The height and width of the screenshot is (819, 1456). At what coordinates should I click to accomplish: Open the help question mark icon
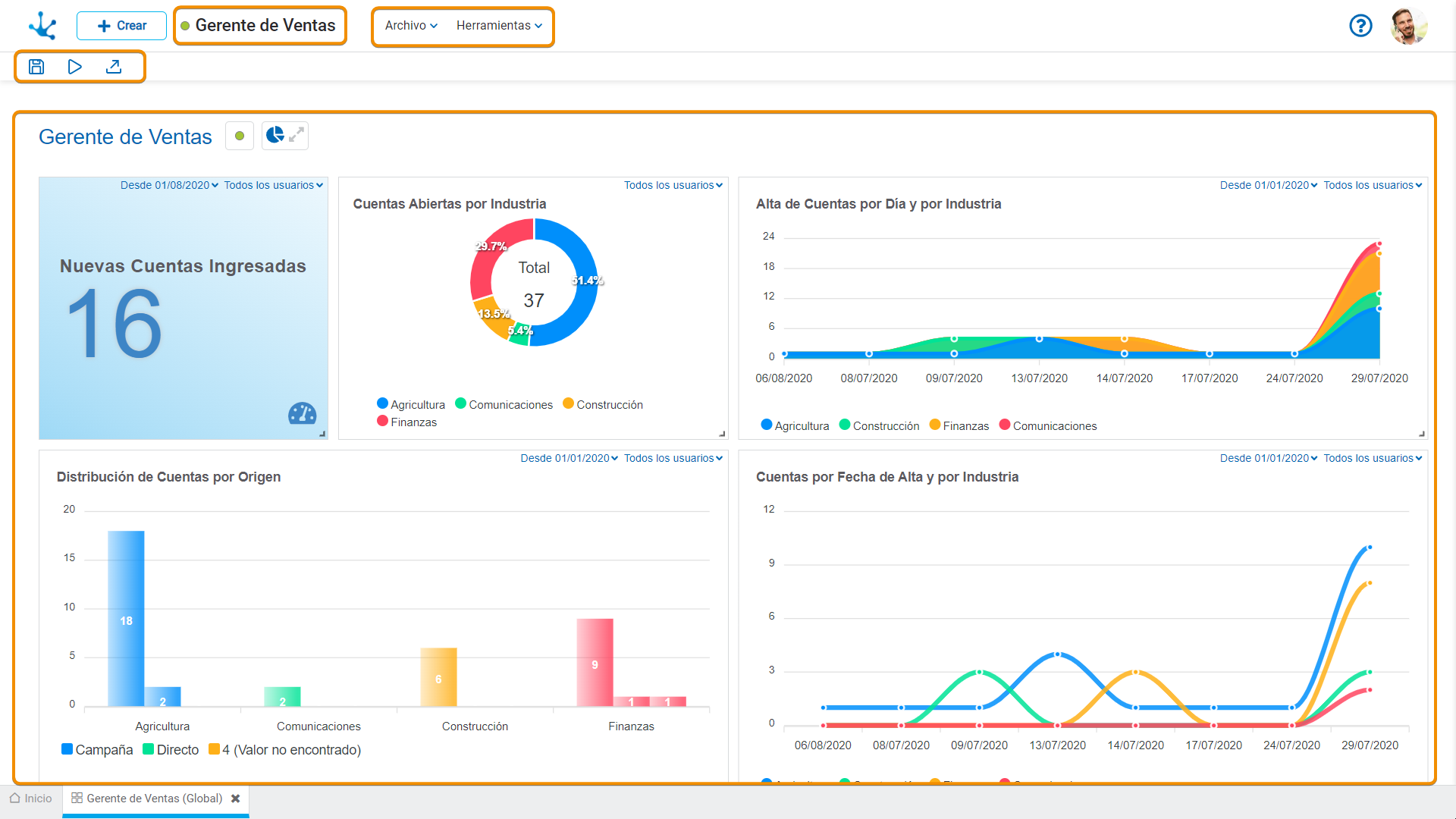[1360, 26]
